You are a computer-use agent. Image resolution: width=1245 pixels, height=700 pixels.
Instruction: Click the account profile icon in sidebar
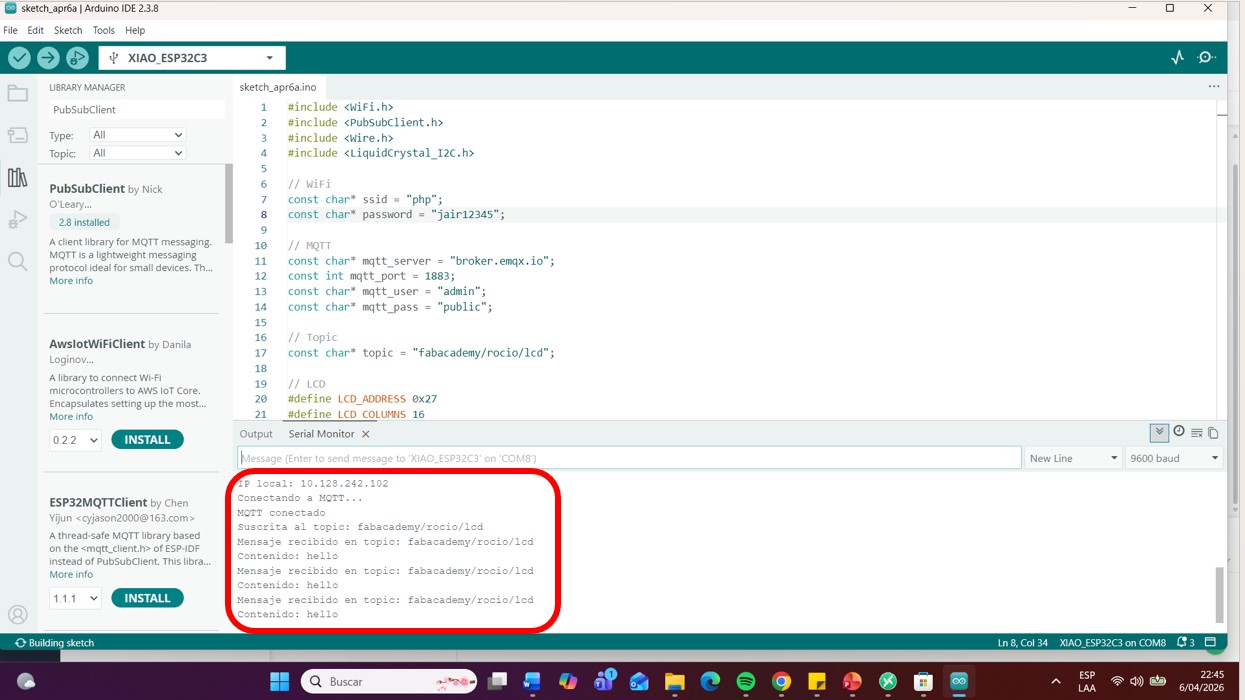click(17, 615)
